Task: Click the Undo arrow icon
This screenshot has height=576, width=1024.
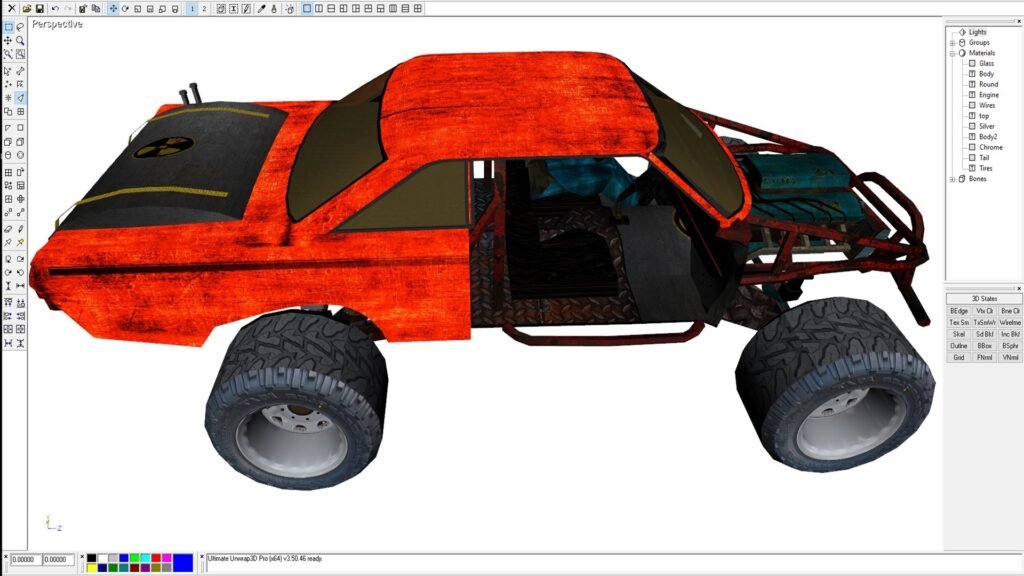Action: click(55, 8)
